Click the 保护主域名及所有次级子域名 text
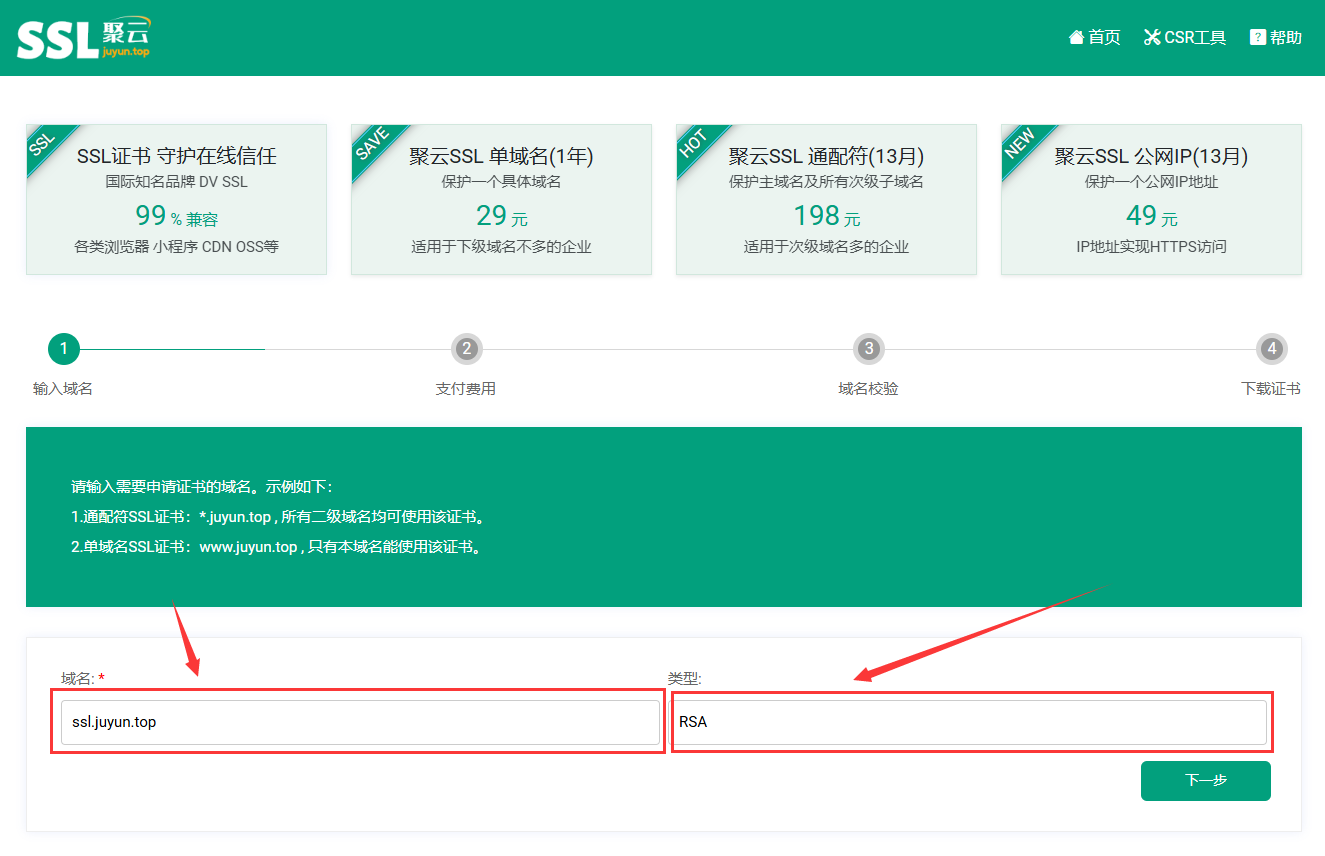This screenshot has width=1325, height=856. 826,182
